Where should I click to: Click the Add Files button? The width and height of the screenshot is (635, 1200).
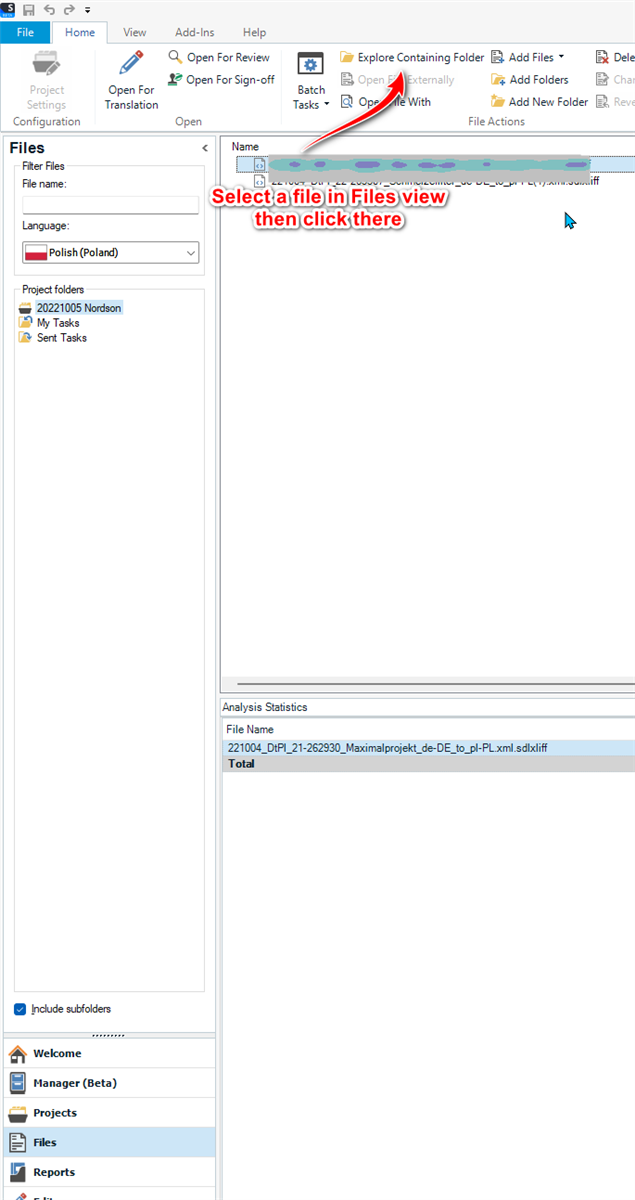[x=522, y=57]
